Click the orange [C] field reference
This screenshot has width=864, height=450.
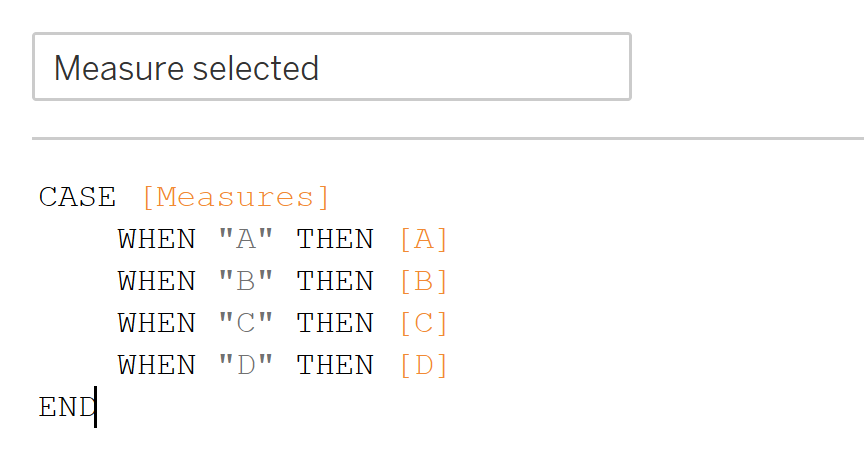(424, 323)
